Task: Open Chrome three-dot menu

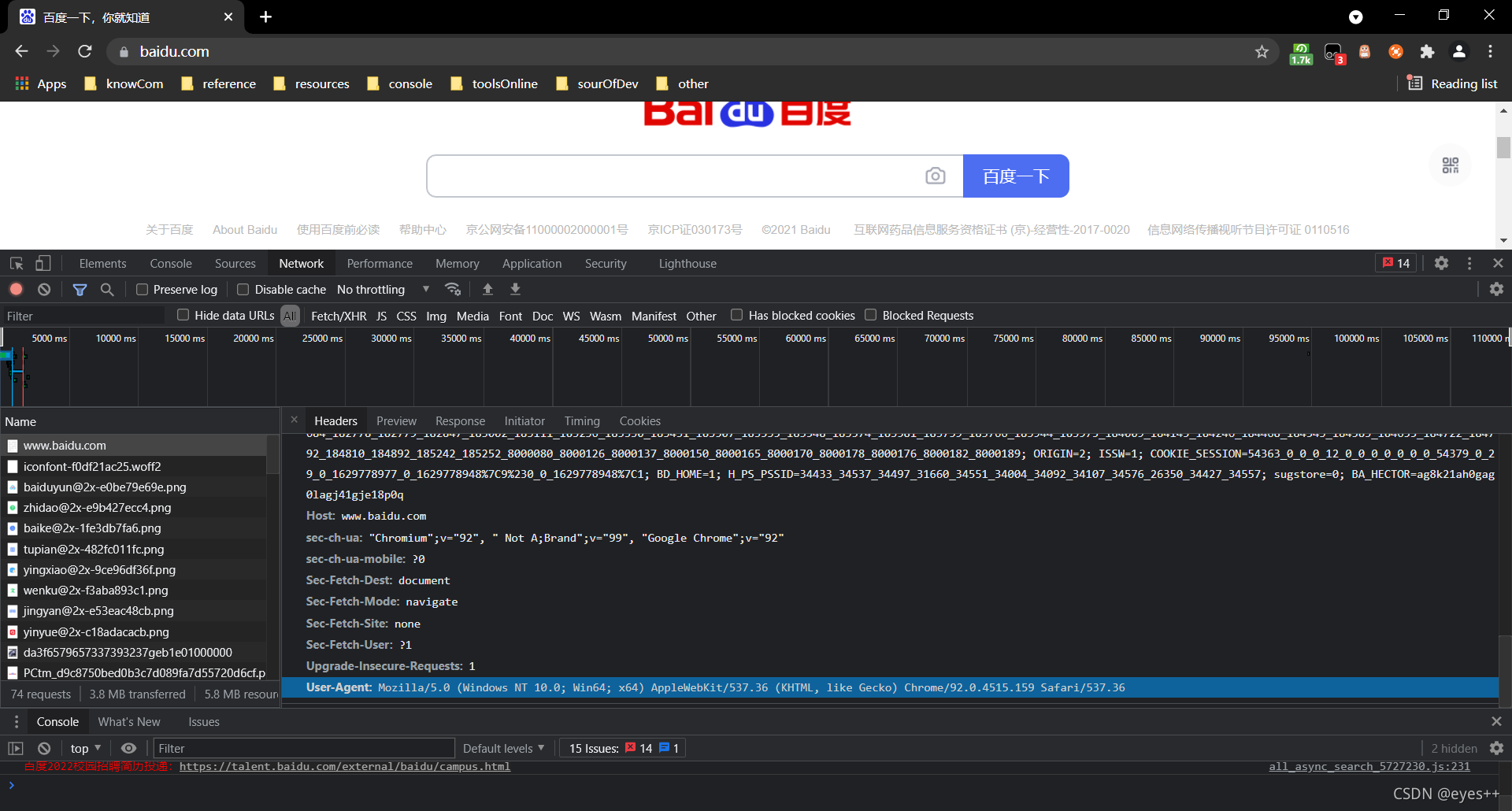Action: click(1490, 52)
